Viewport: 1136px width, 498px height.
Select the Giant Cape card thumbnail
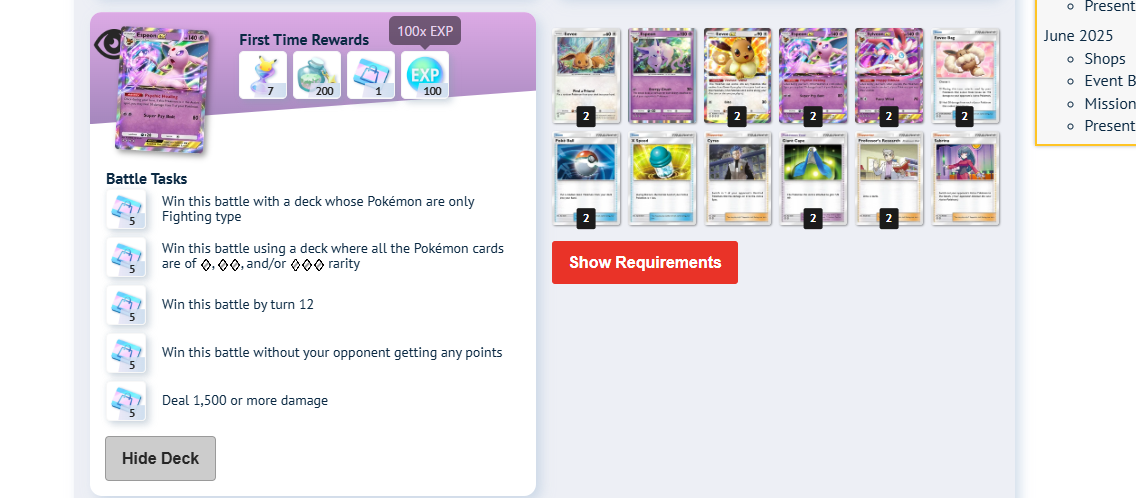tap(813, 178)
